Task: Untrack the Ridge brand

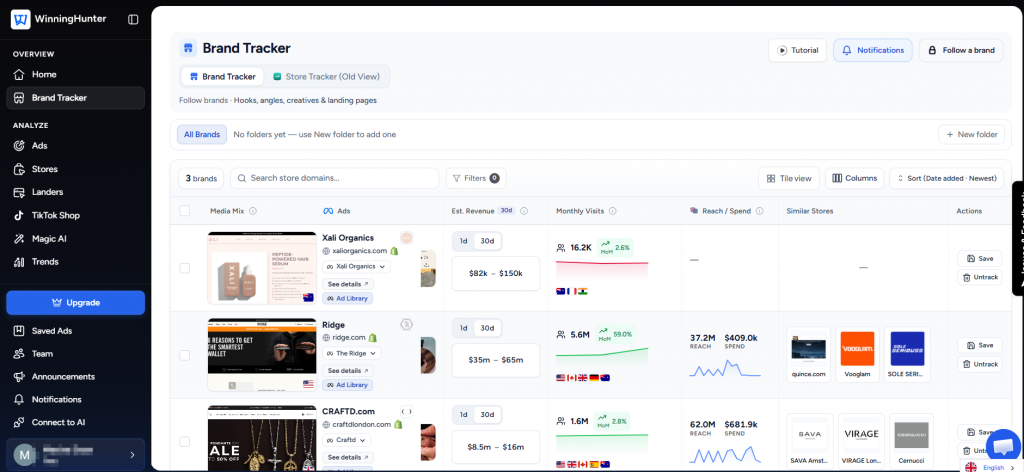Action: point(980,364)
